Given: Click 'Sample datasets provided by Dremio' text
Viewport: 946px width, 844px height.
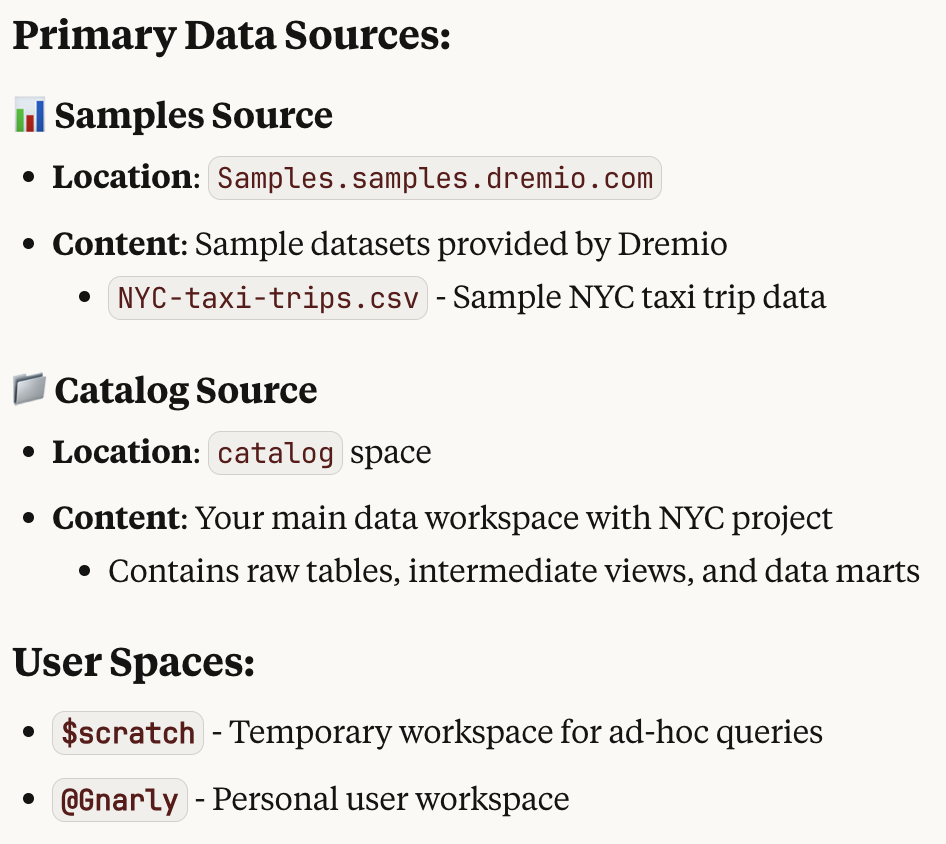Looking at the screenshot, I should (x=461, y=244).
